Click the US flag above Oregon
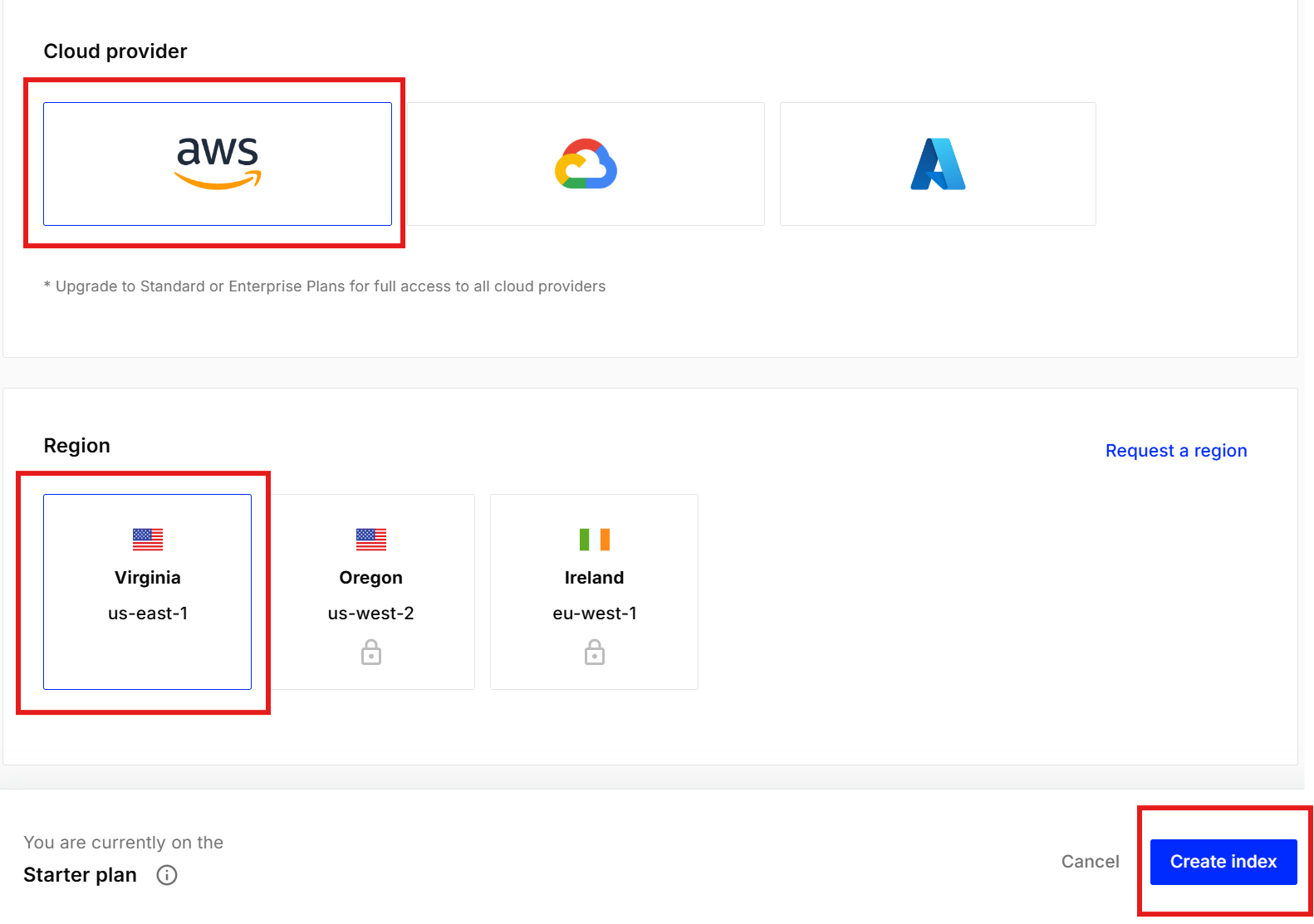 point(371,540)
